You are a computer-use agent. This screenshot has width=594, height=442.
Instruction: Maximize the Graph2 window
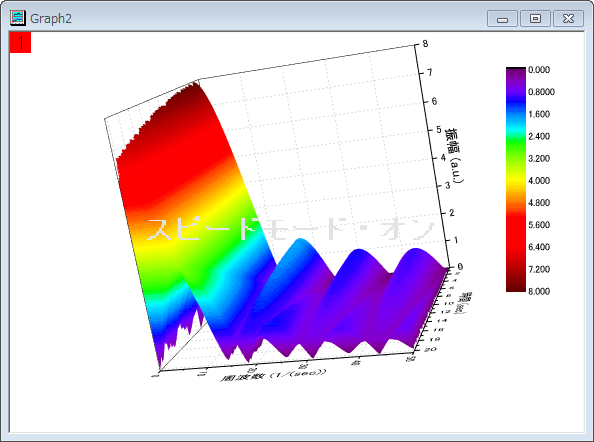[x=535, y=19]
